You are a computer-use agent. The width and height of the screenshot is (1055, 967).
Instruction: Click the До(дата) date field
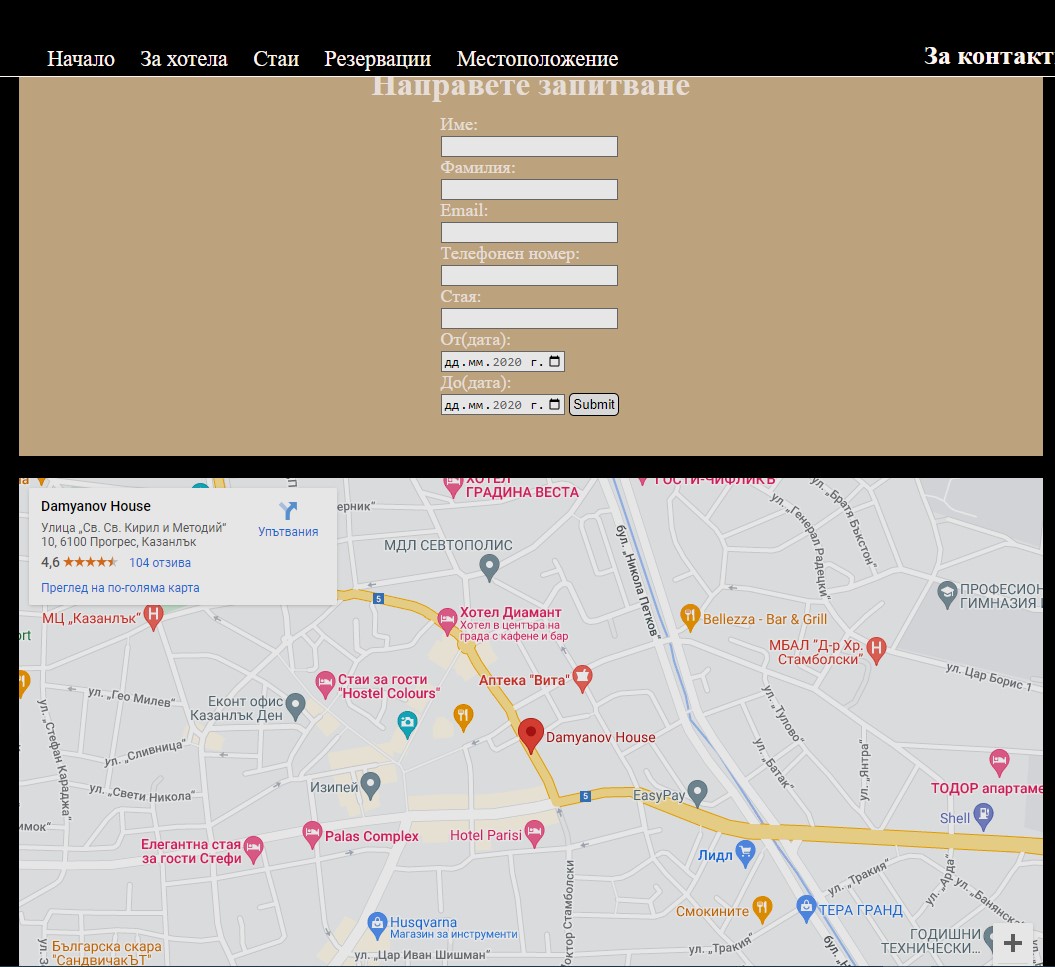point(502,404)
